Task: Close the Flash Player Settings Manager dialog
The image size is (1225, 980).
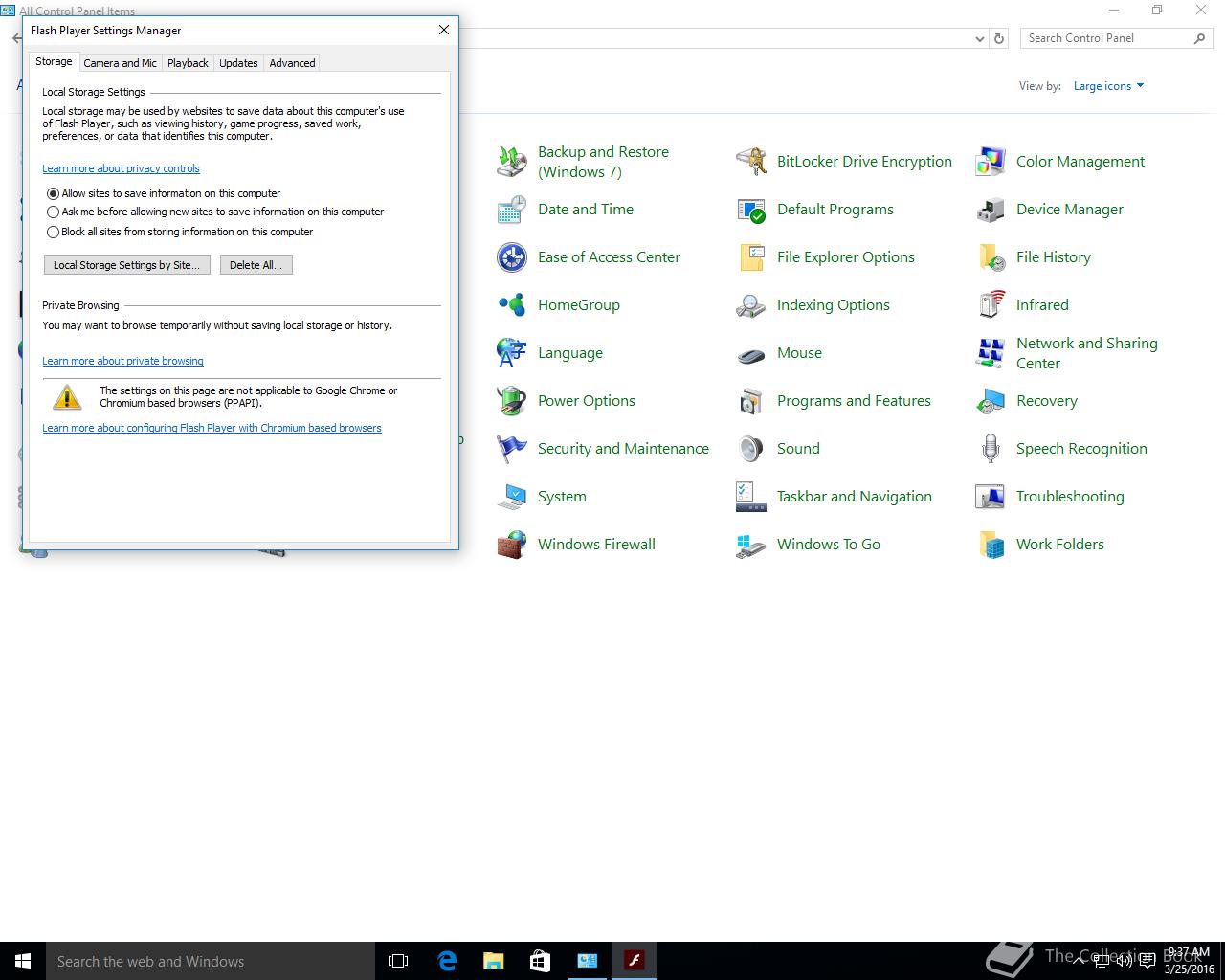Action: pos(444,30)
